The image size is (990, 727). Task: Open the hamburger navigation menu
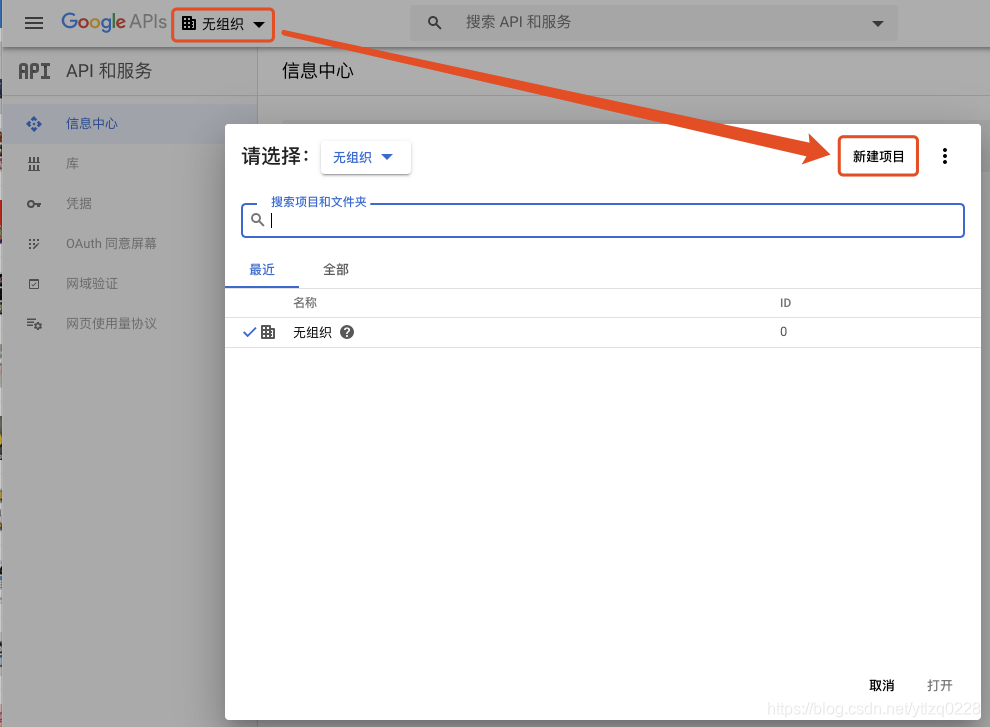(x=34, y=23)
